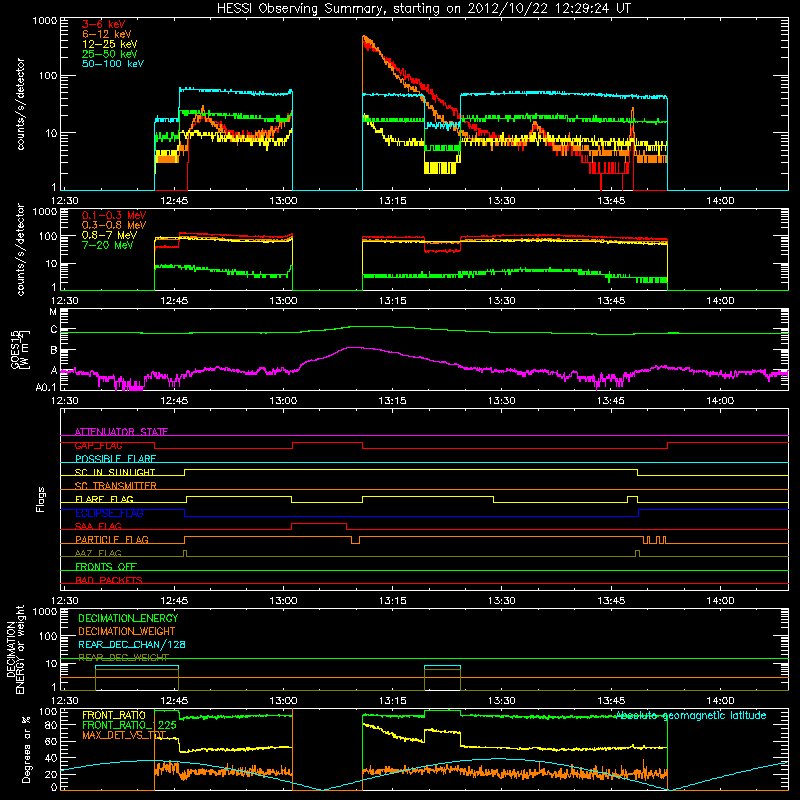The image size is (800, 800).
Task: Click the POSSIBLE_FLARE flag label
Action: pyautogui.click(x=115, y=459)
